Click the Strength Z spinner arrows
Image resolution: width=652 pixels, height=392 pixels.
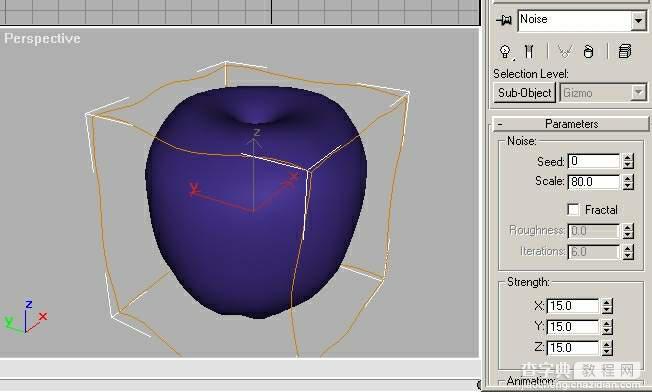pos(607,348)
